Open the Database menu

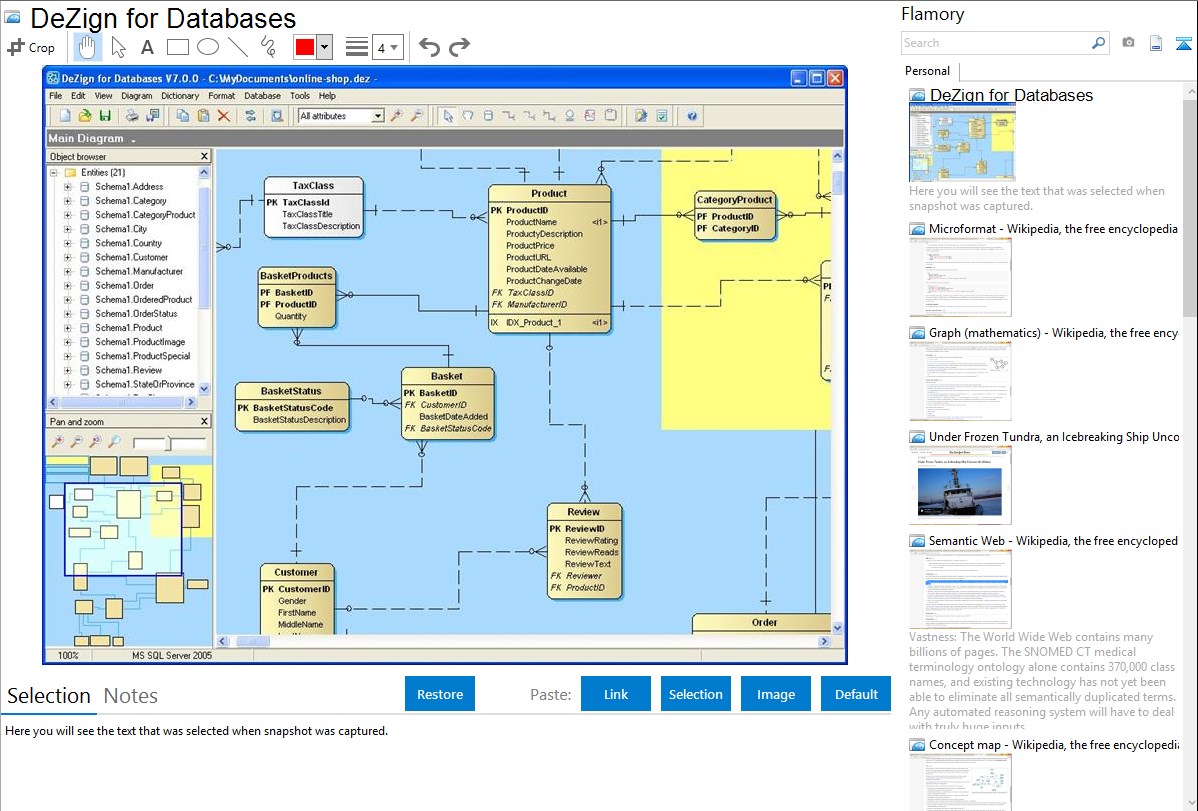click(262, 96)
